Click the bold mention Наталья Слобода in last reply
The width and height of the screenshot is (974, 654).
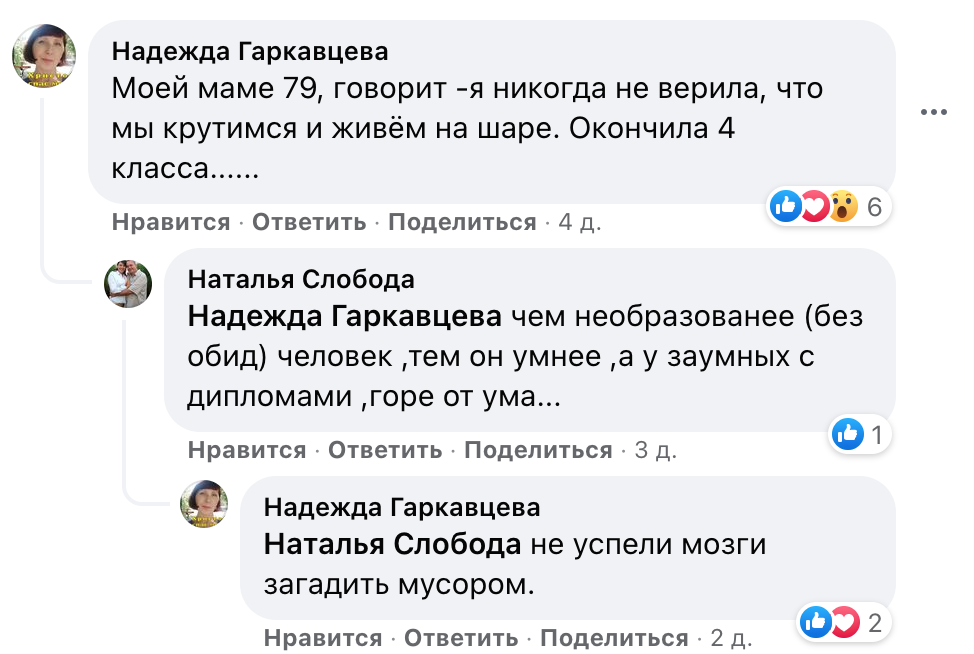[392, 545]
